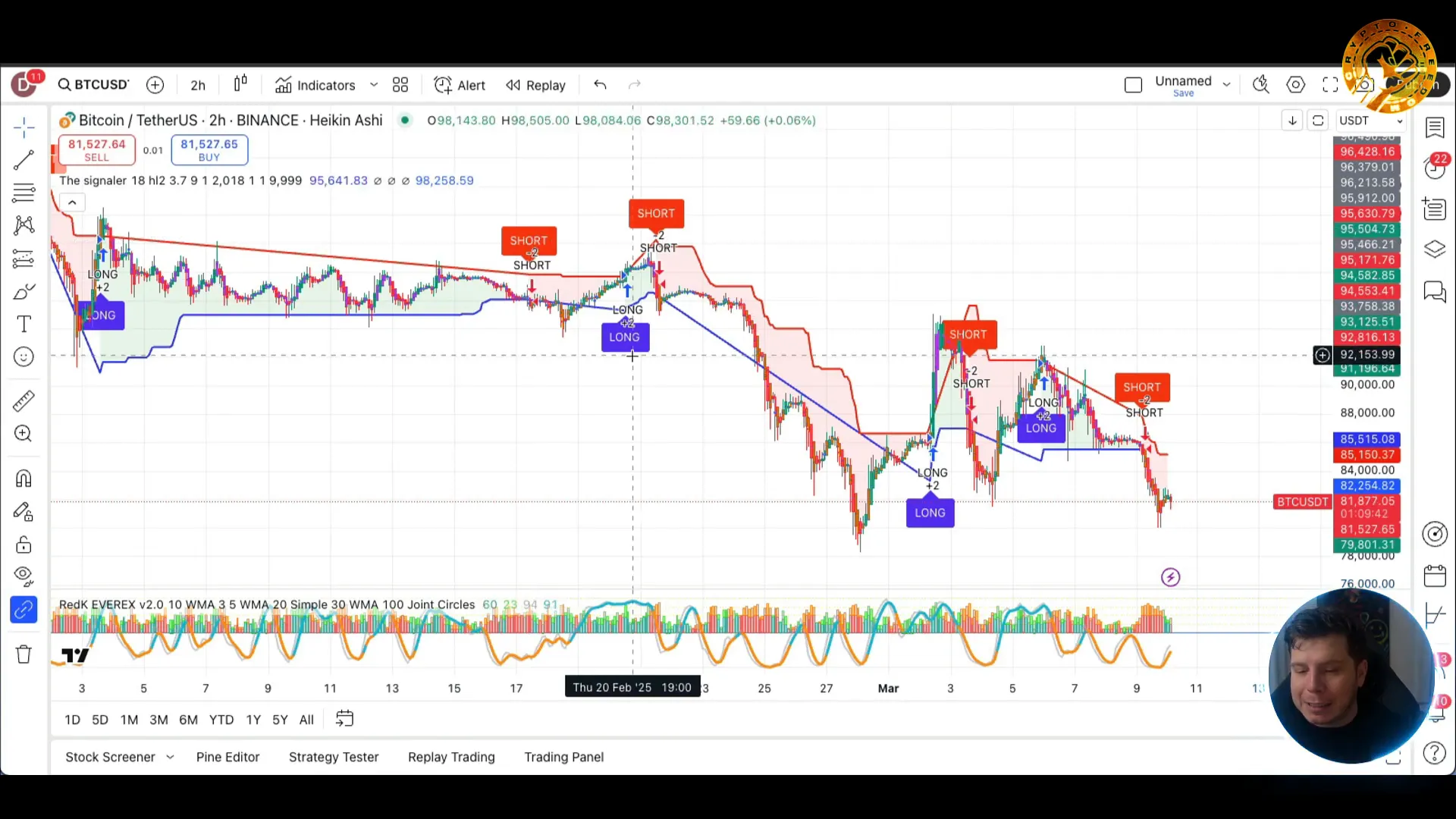
Task: Open chart settings hexagon icon
Action: (1296, 85)
